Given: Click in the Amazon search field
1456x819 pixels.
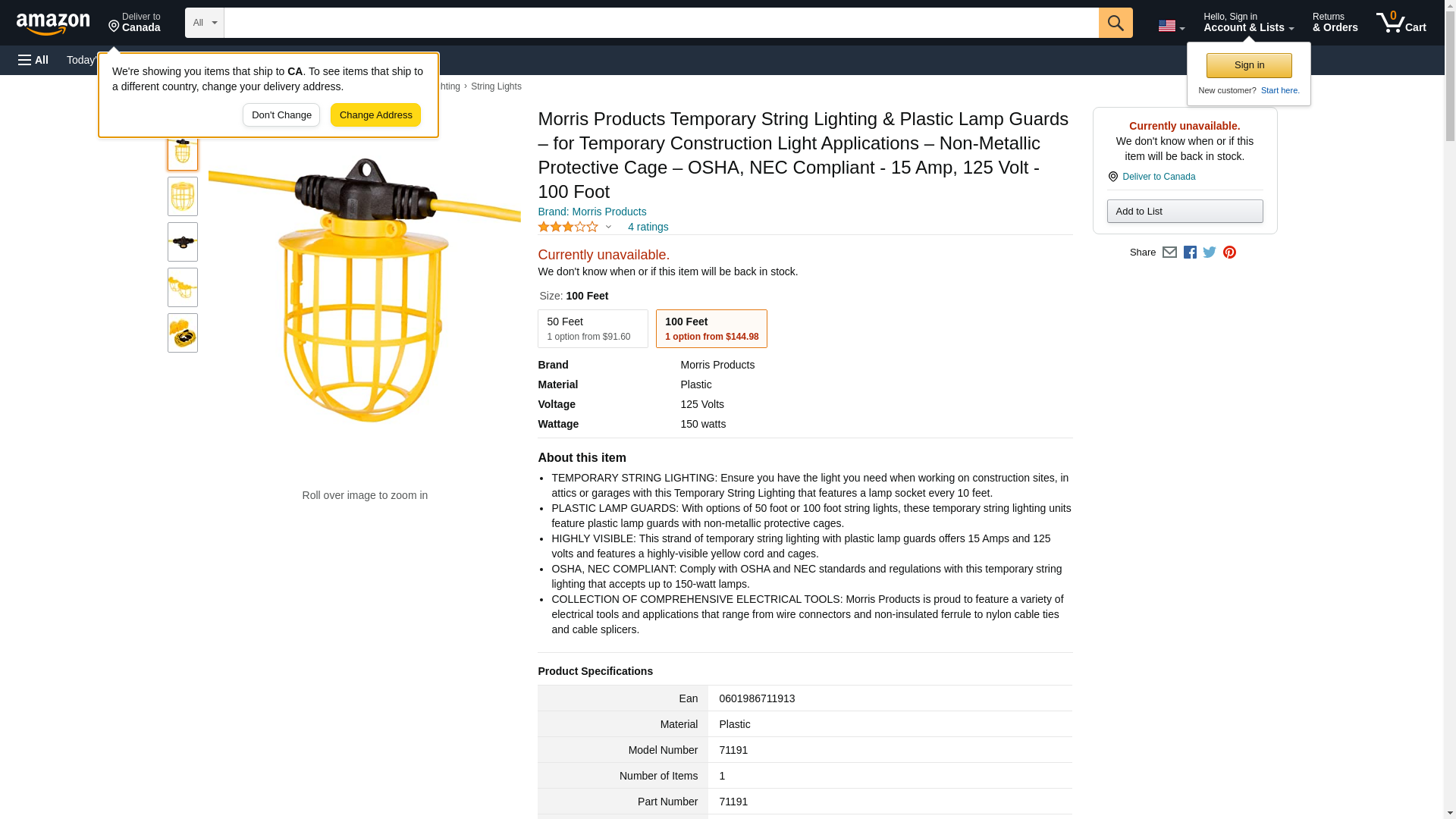Looking at the screenshot, I should click(x=661, y=23).
